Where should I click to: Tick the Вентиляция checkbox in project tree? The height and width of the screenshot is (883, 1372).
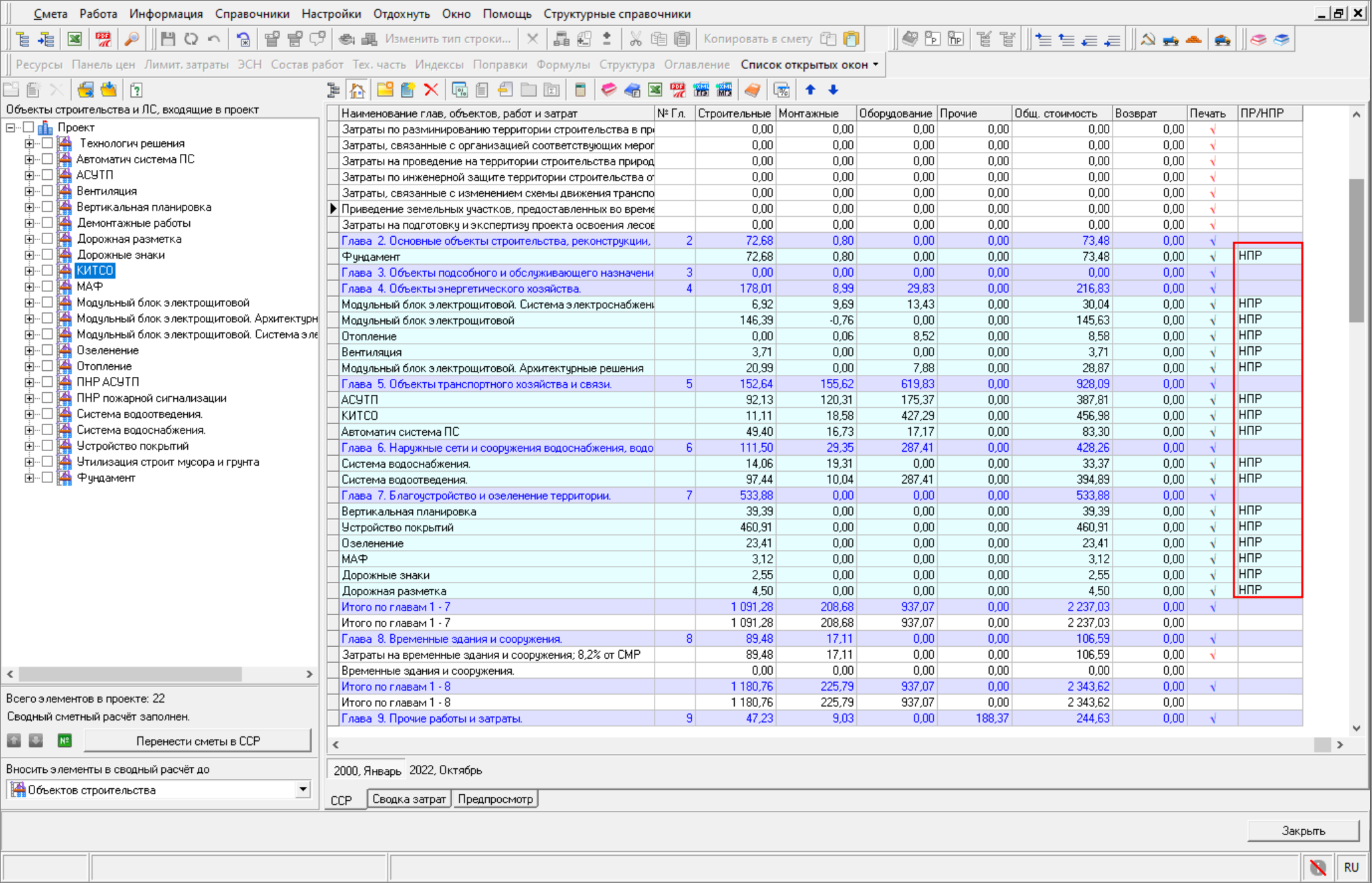47,191
